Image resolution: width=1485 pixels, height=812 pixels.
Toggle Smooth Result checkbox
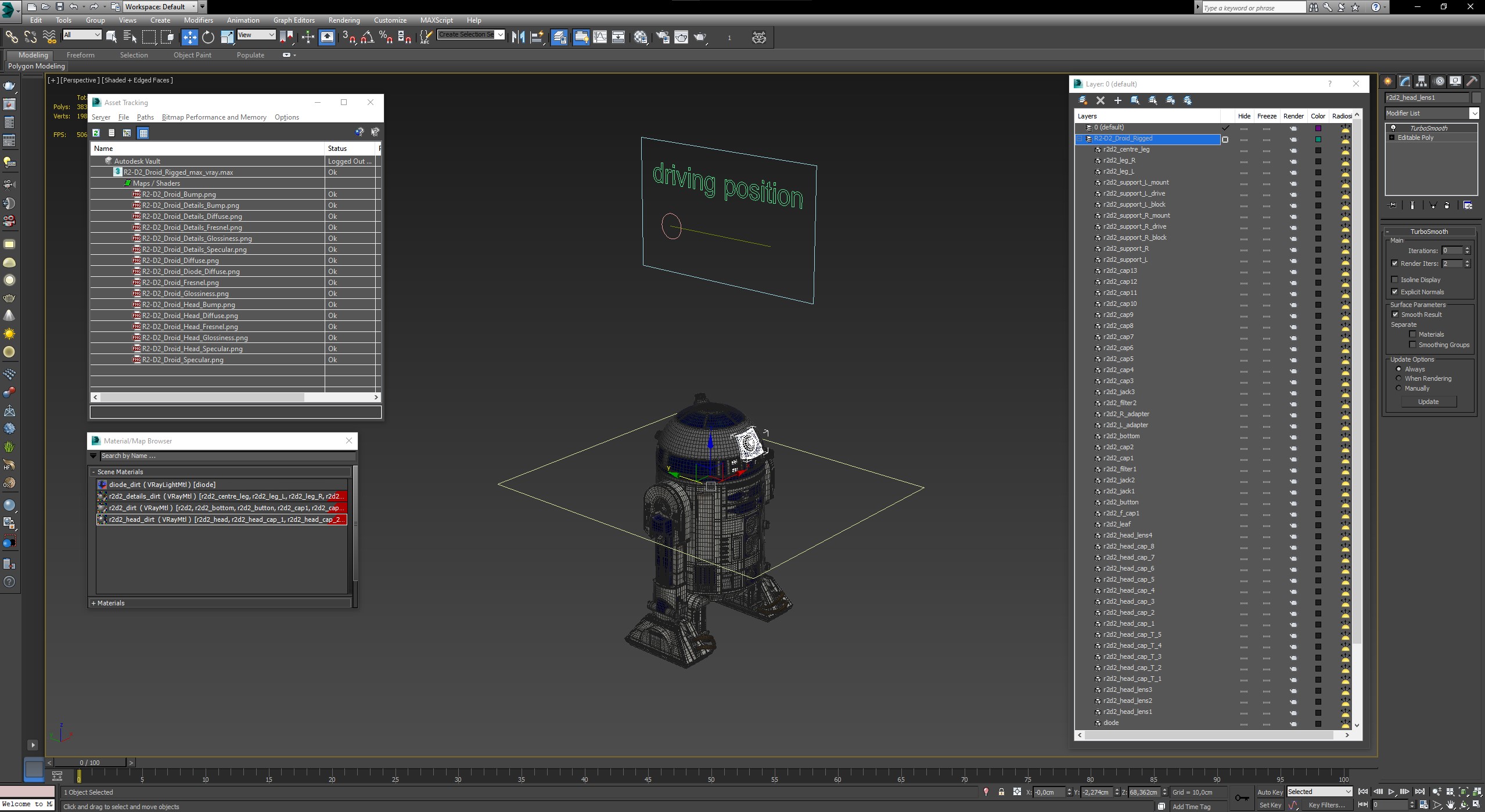1395,315
